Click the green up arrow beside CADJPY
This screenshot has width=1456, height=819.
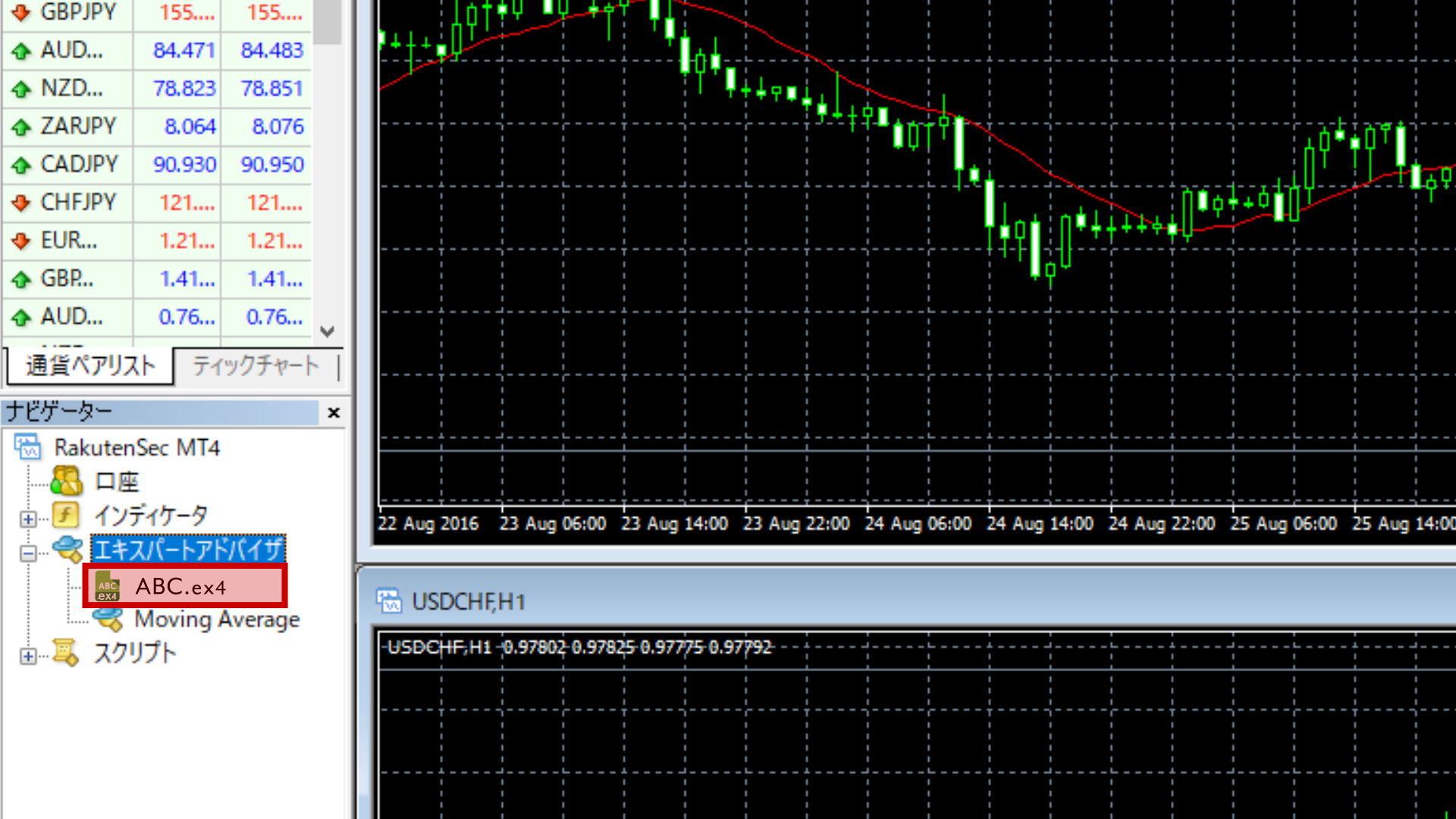[21, 165]
